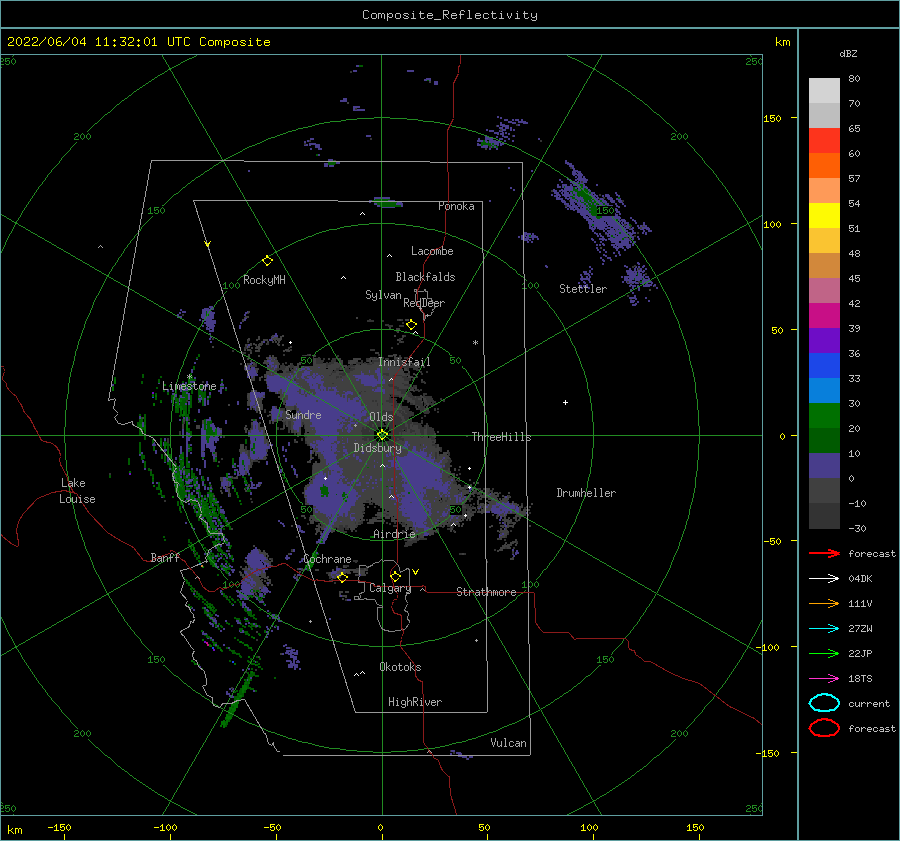The width and height of the screenshot is (900, 841).
Task: Click the red forecast ellipse legend icon
Action: click(x=824, y=728)
